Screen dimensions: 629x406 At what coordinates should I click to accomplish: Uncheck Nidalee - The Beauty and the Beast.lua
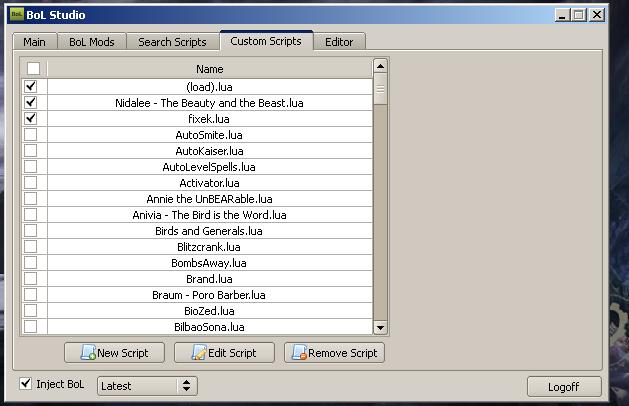[30, 102]
